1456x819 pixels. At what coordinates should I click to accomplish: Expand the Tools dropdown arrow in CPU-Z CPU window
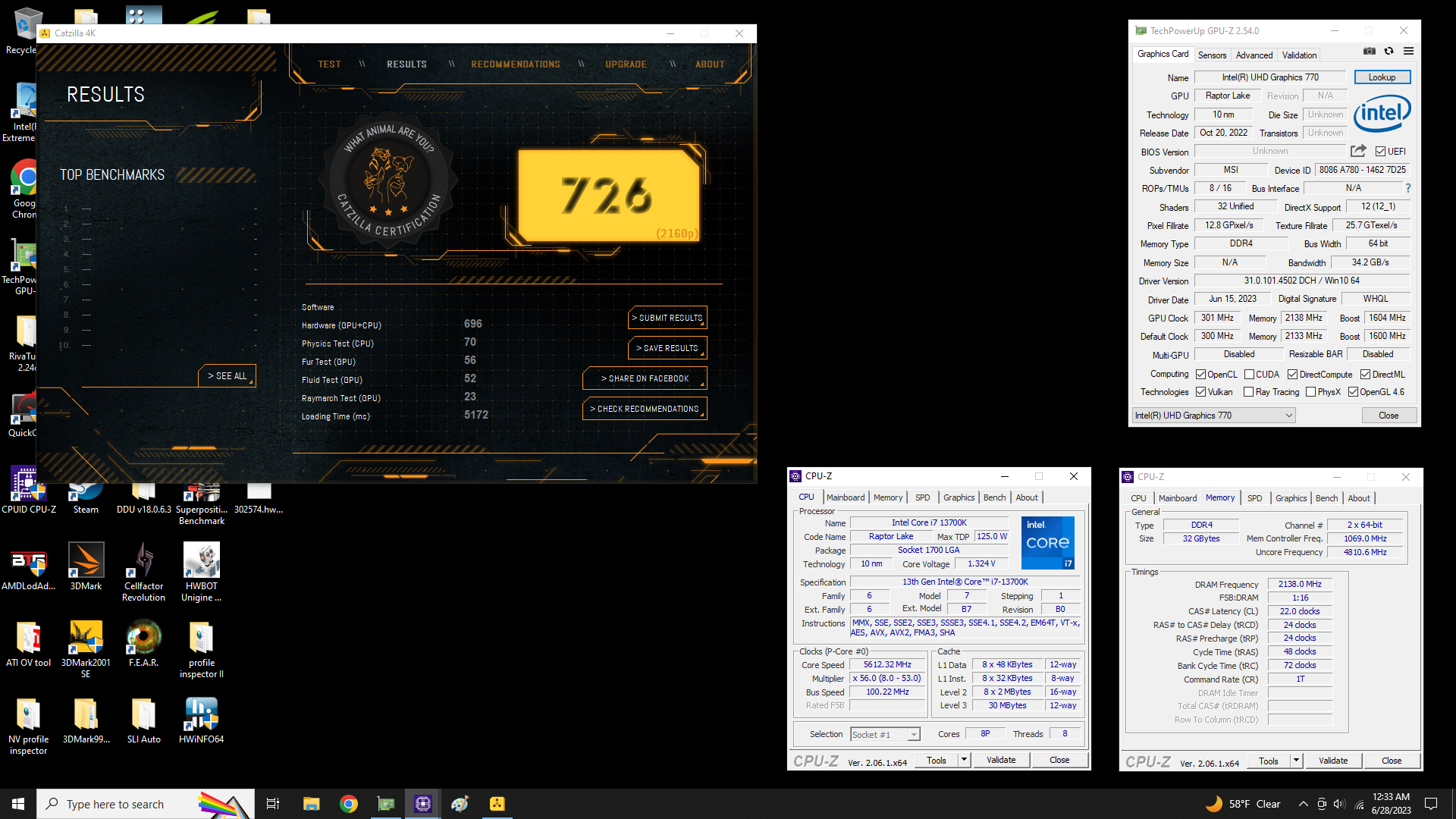964,760
